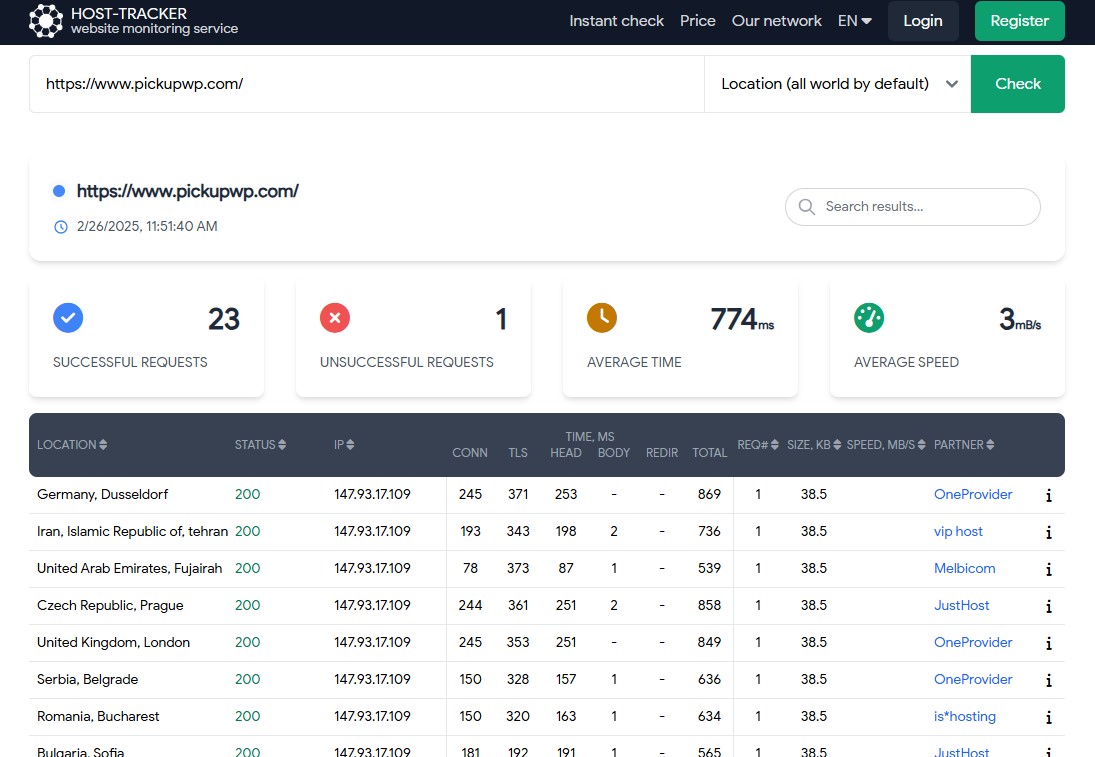Open the Price menu item

(x=698, y=21)
